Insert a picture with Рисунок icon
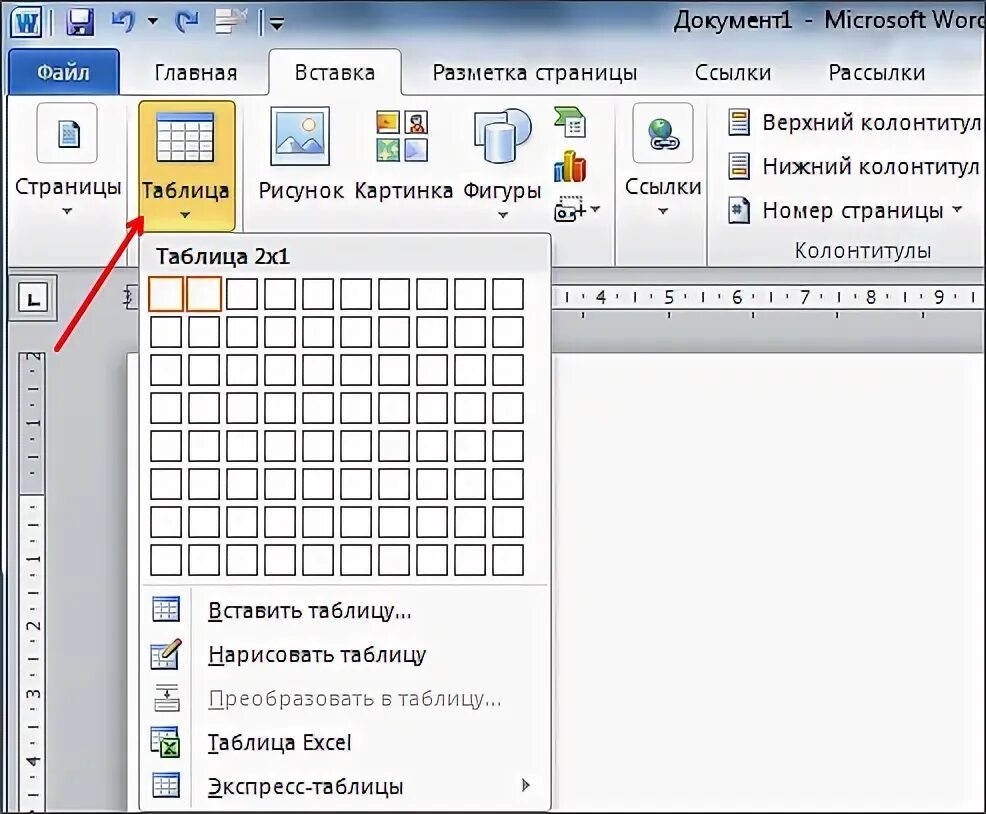The image size is (986, 814). pos(300,136)
